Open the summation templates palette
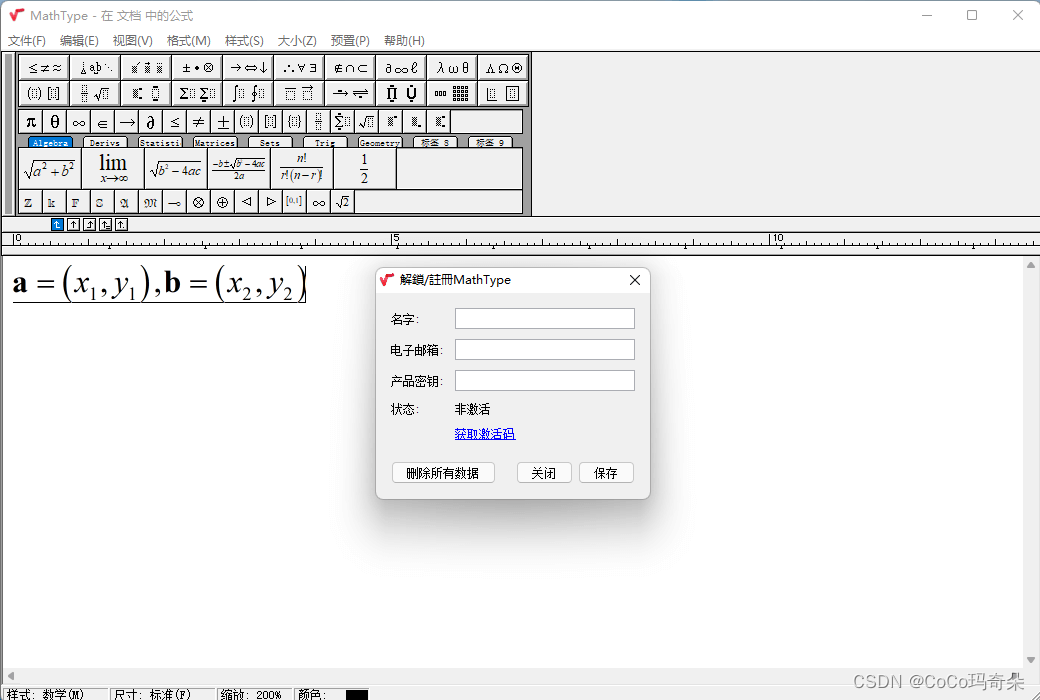 (x=198, y=94)
